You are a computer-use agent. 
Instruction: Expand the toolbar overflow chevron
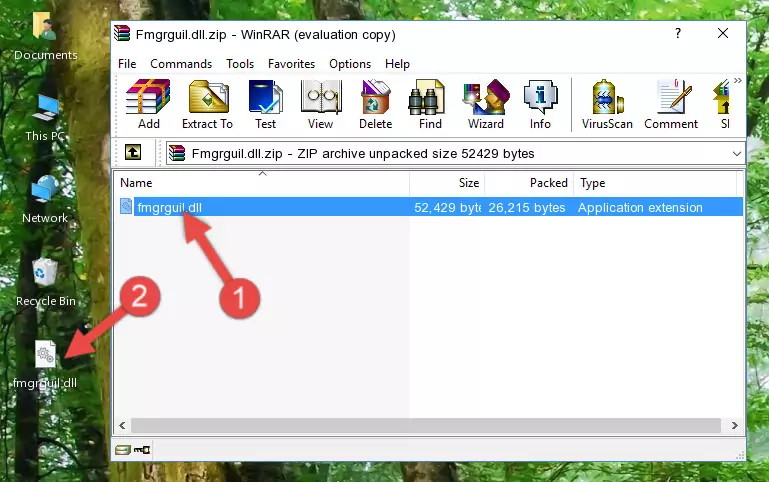coord(738,80)
